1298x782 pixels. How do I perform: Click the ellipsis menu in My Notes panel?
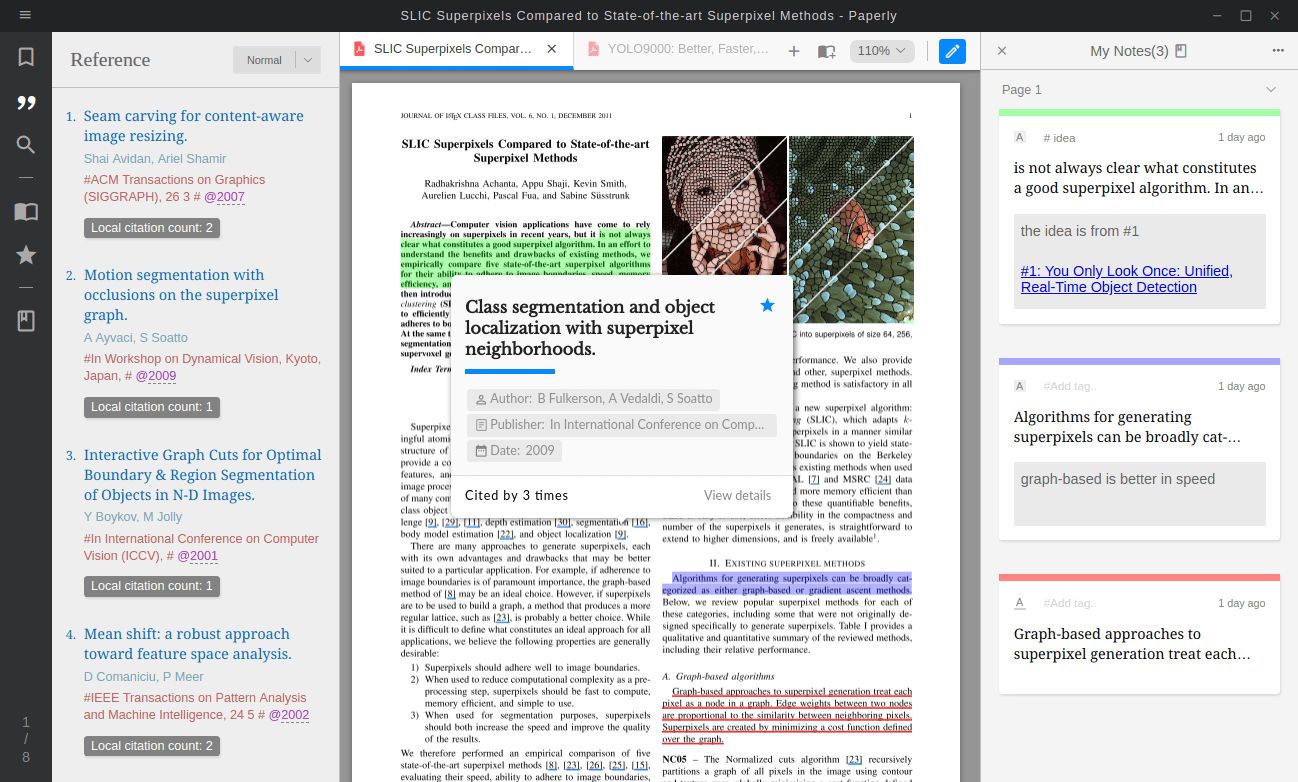[1278, 50]
